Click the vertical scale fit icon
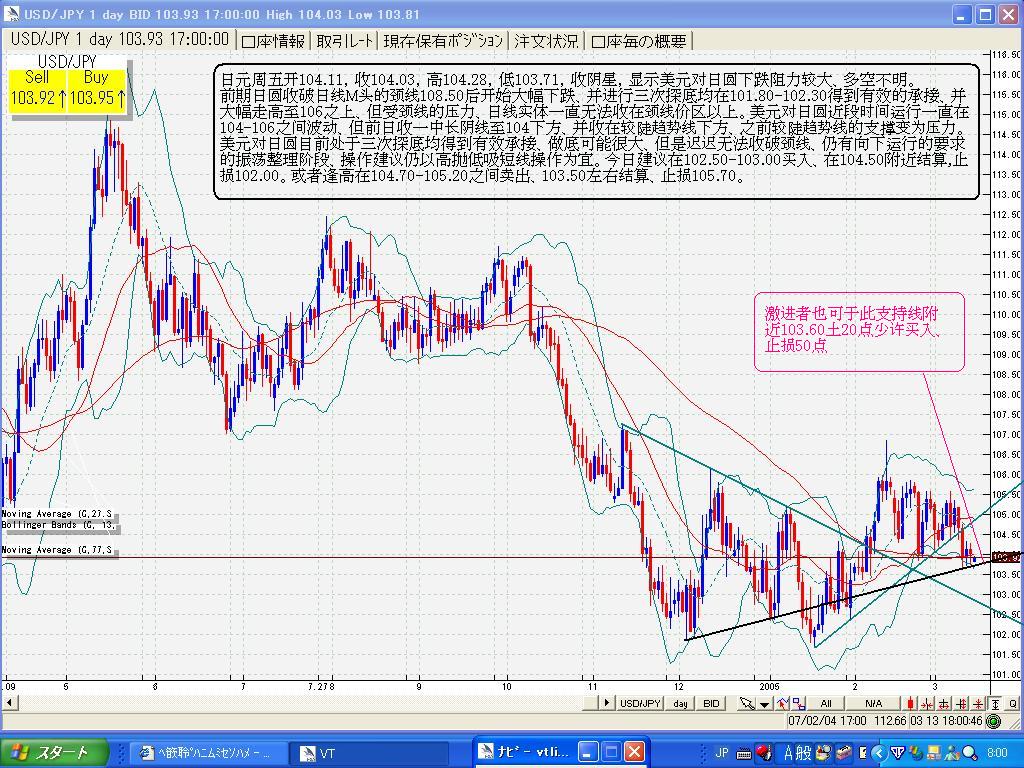 995,704
